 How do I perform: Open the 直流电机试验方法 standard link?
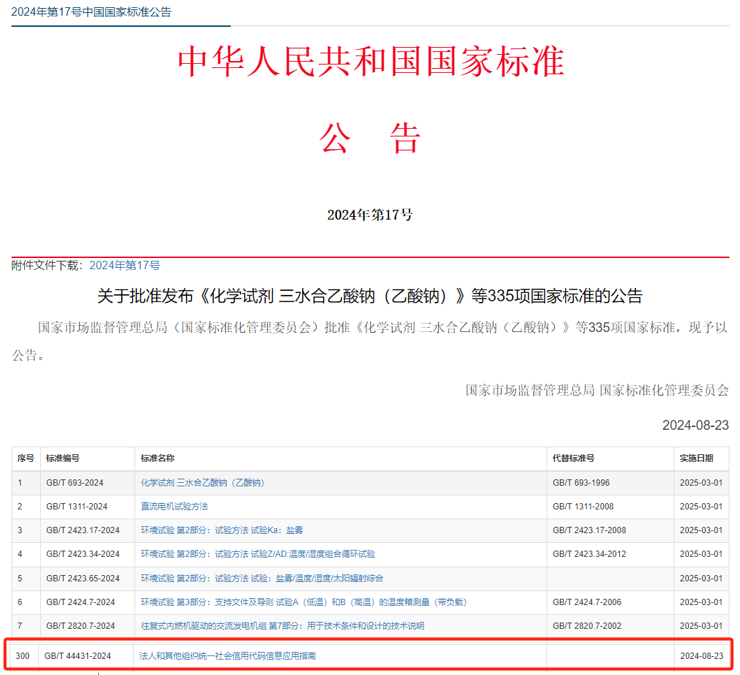(174, 507)
